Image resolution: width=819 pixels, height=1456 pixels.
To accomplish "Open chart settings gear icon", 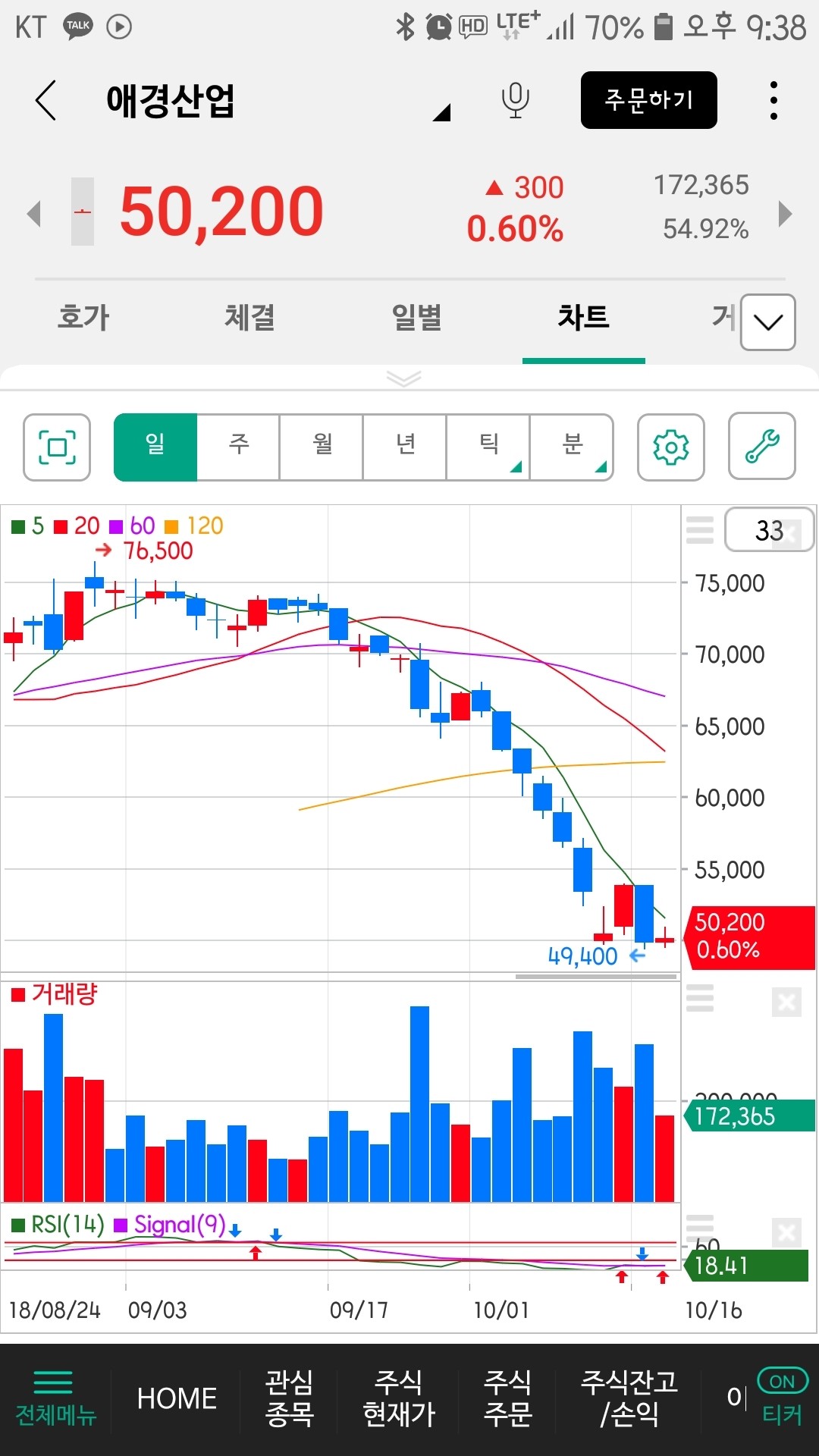I will pyautogui.click(x=670, y=447).
